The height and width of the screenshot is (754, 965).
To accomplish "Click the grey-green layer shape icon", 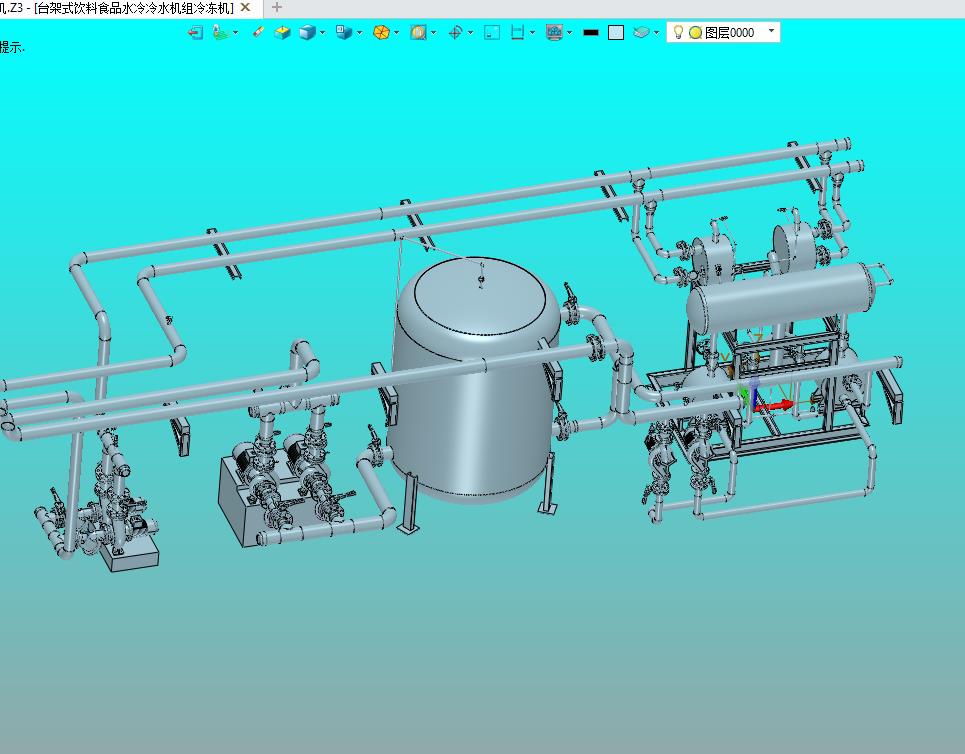I will 641,32.
